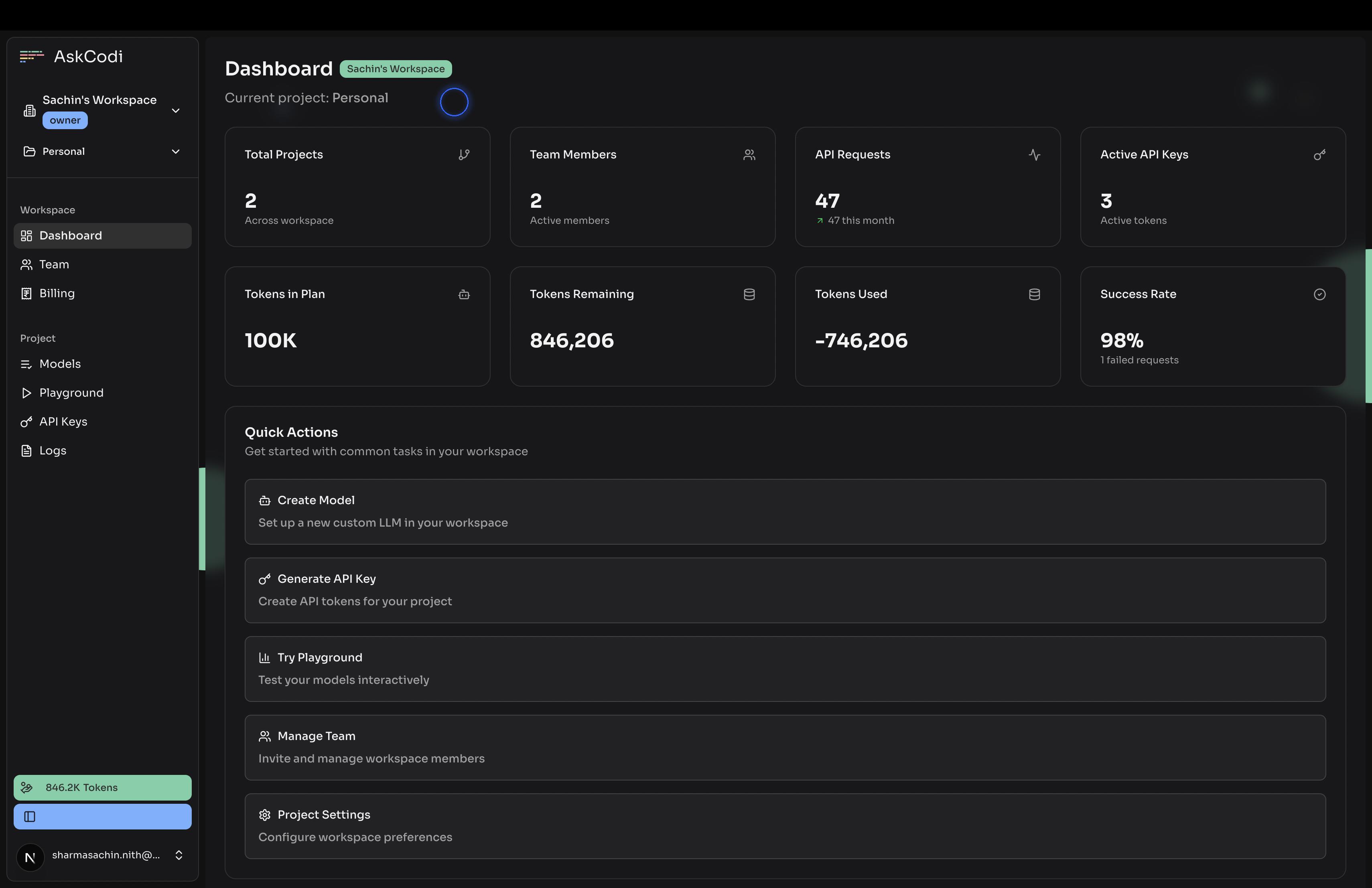Toggle the sidebar panel icon button

[103, 817]
